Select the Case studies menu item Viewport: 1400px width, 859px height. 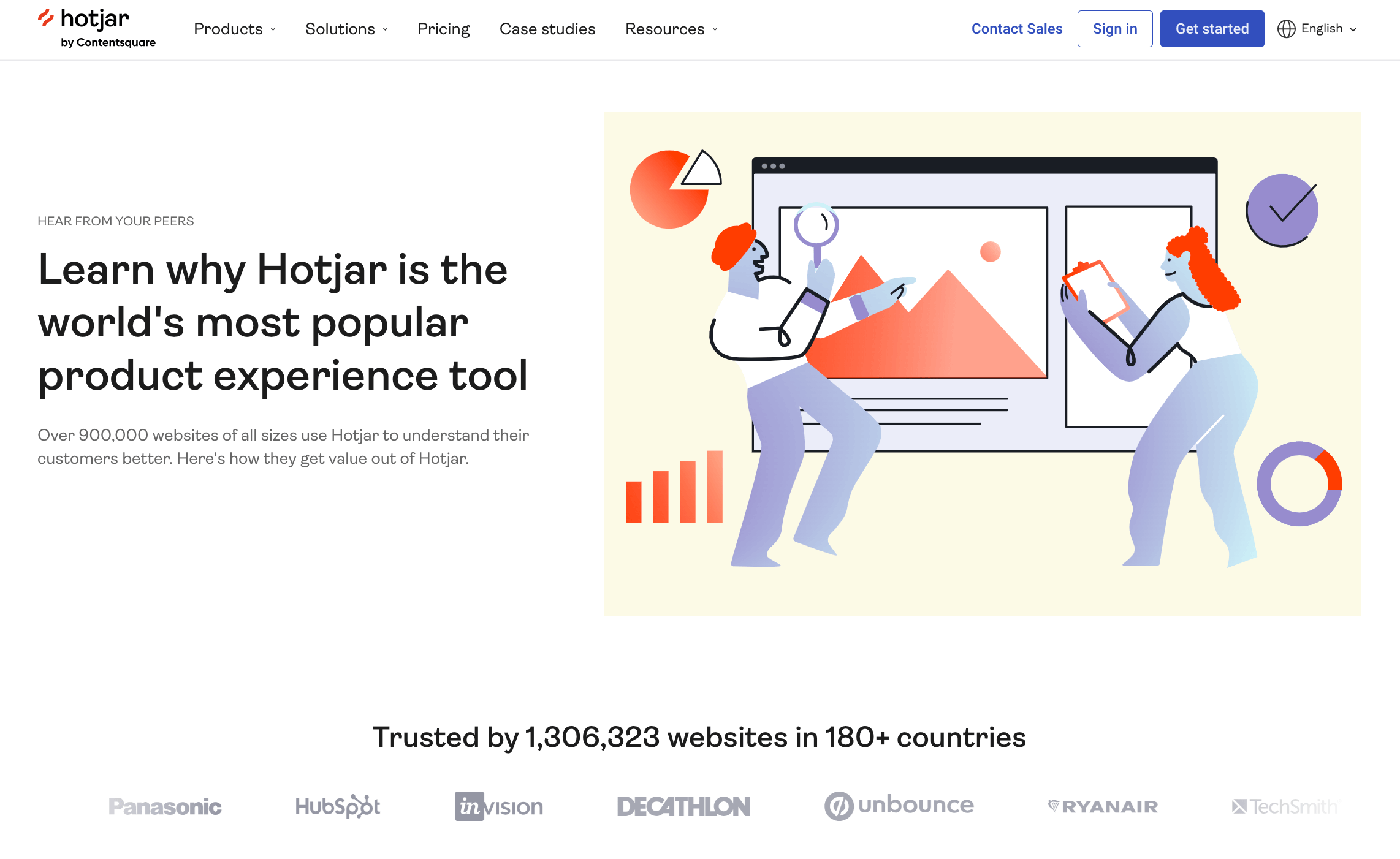pos(547,29)
